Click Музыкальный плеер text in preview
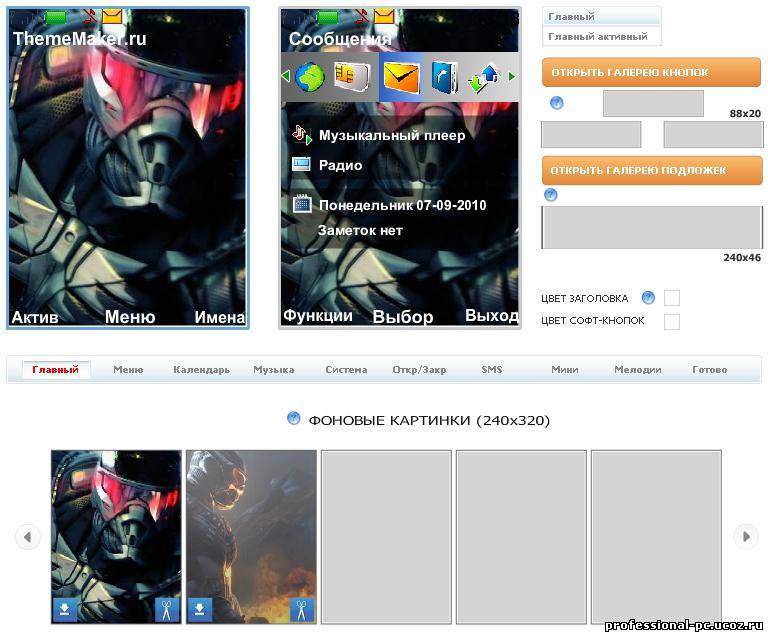This screenshot has height=635, width=768. (x=392, y=135)
